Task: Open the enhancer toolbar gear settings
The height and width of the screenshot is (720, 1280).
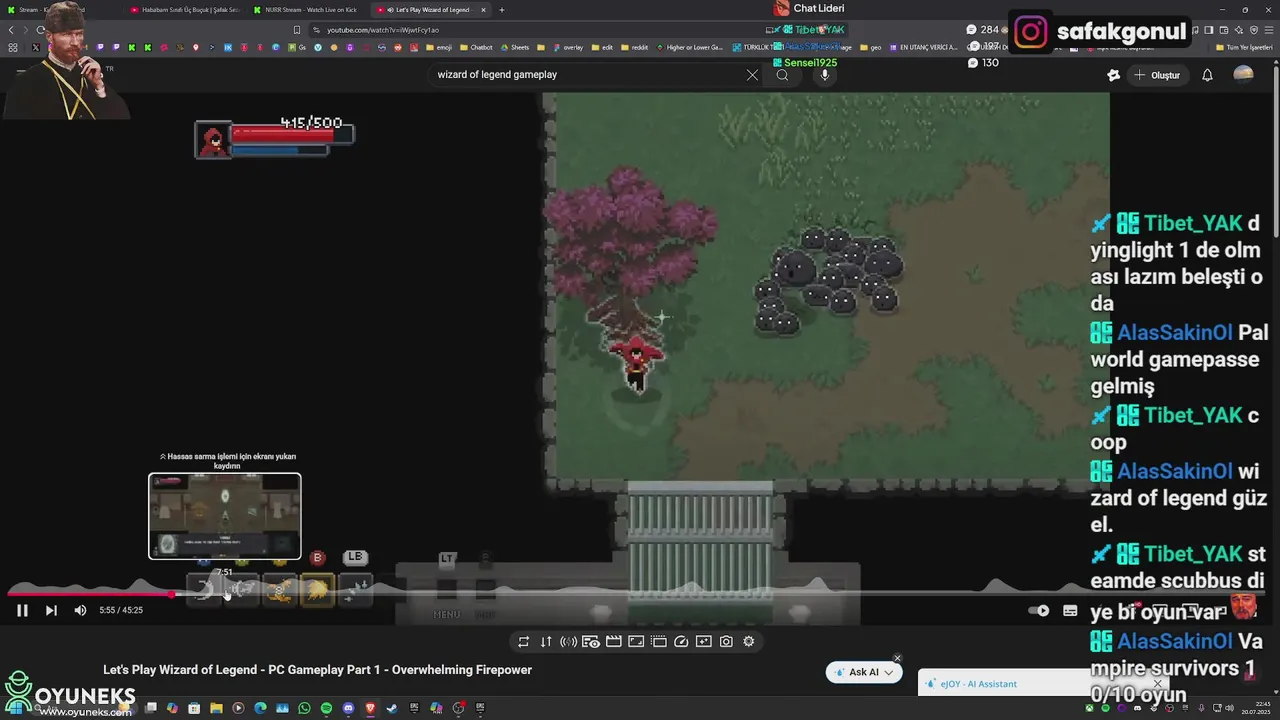Action: pos(749,642)
